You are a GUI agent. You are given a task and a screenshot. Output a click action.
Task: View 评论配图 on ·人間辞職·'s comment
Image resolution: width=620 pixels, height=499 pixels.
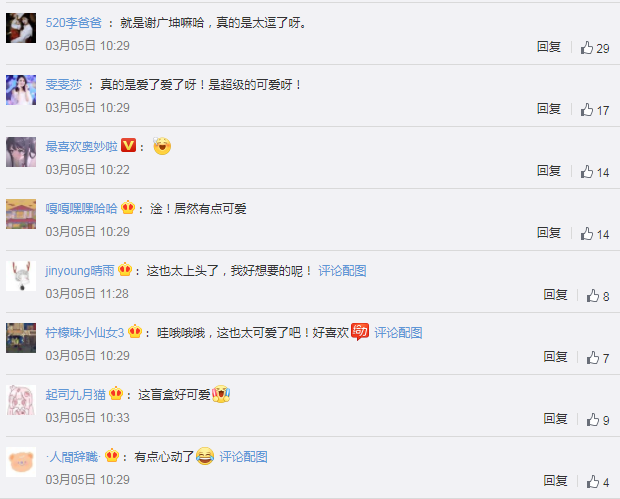[x=244, y=457]
